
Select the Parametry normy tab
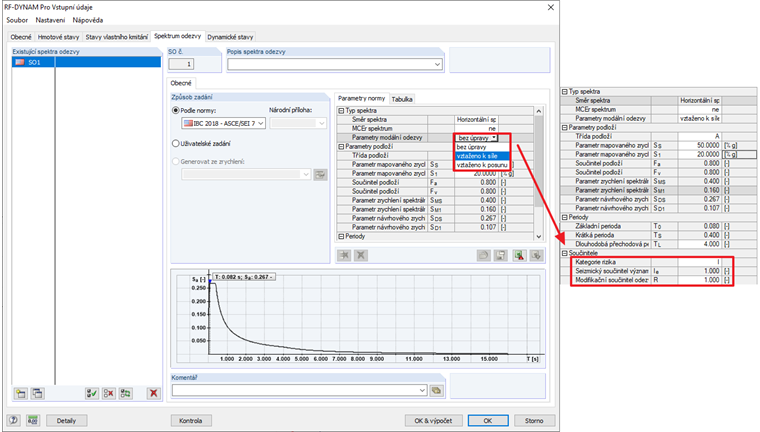pyautogui.click(x=362, y=98)
